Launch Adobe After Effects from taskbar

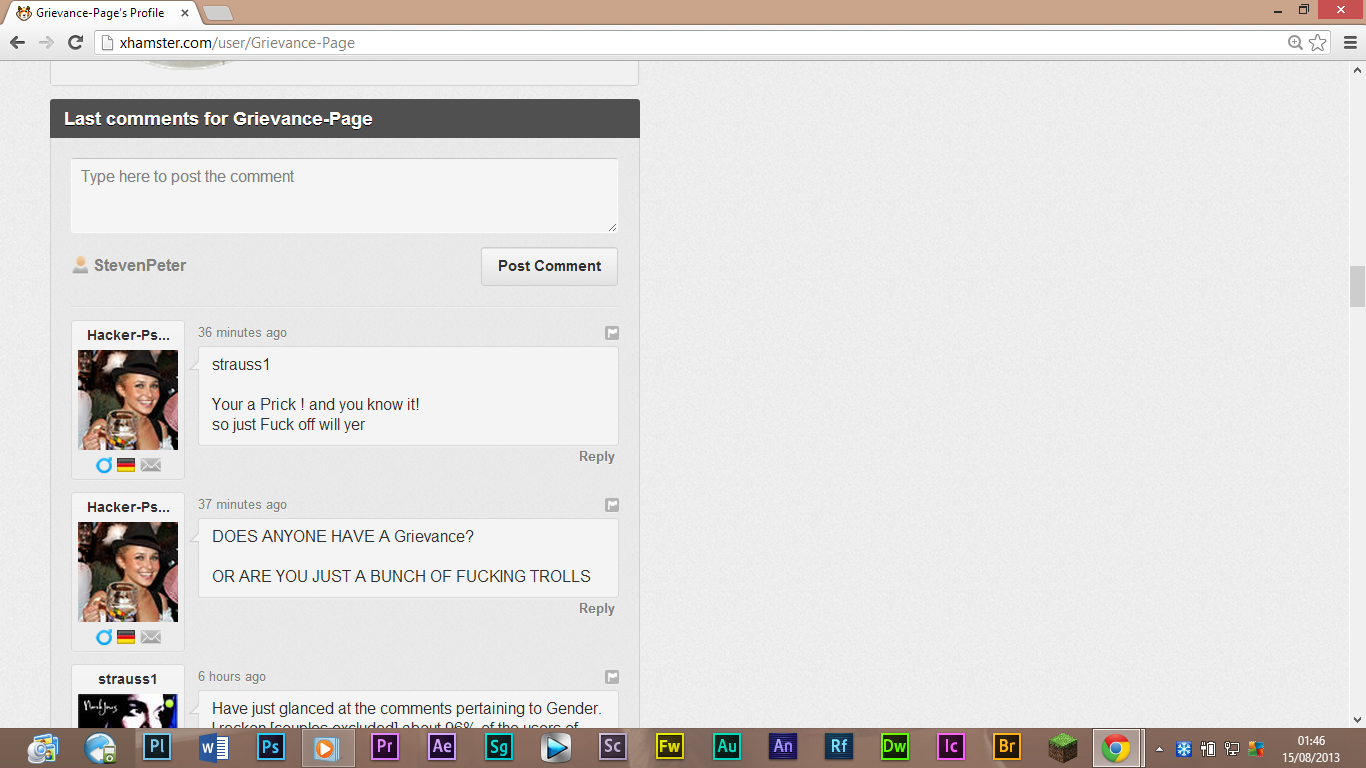coord(442,747)
